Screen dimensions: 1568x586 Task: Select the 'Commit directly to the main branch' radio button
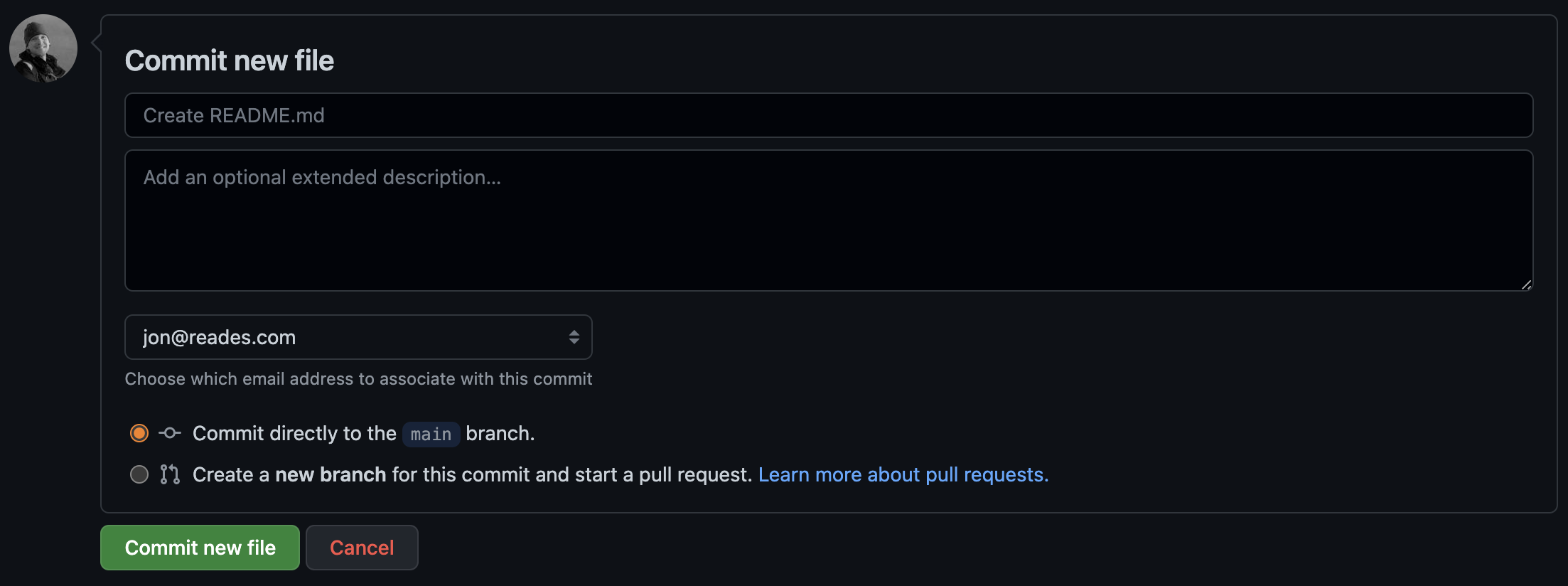(x=139, y=433)
